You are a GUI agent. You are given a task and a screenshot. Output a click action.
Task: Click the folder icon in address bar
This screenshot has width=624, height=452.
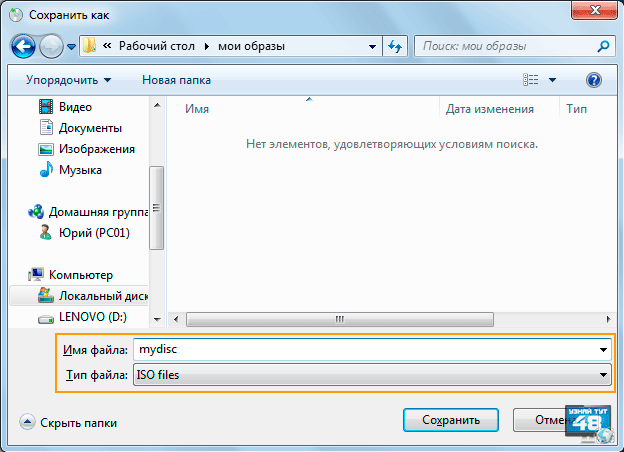[90, 46]
